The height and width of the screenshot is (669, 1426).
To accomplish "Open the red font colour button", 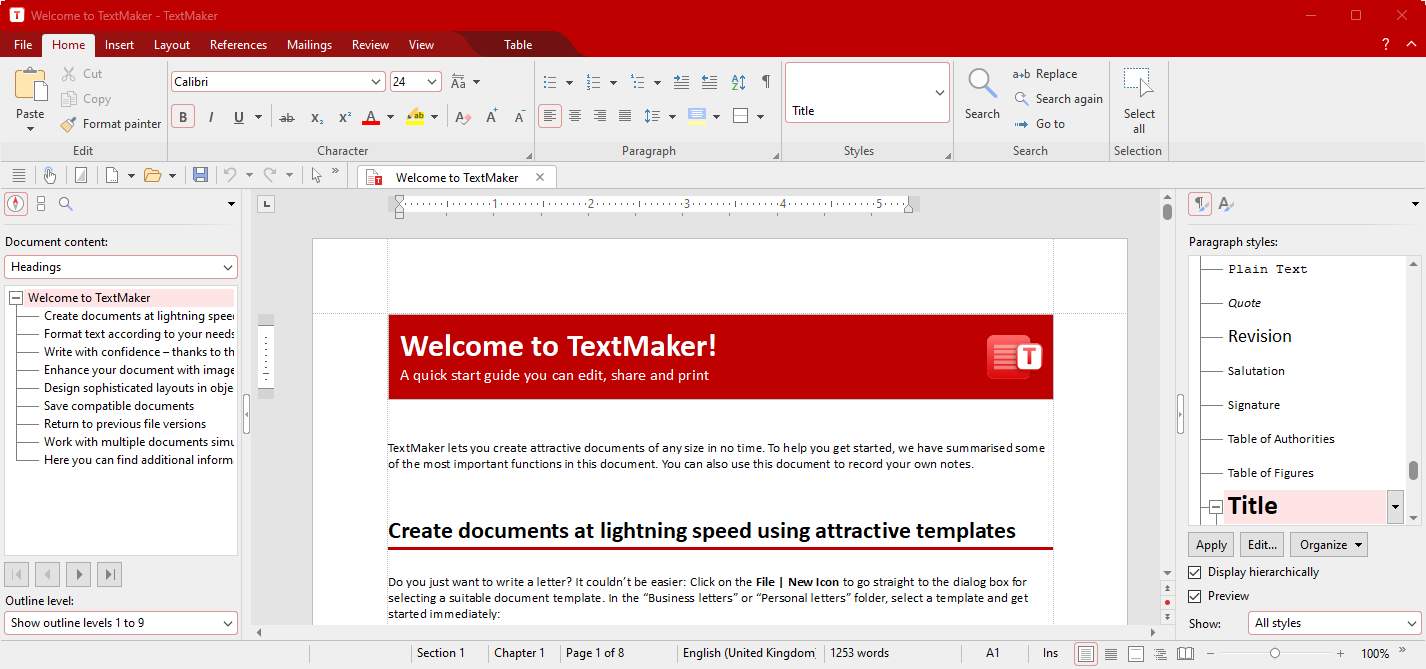I will 371,117.
